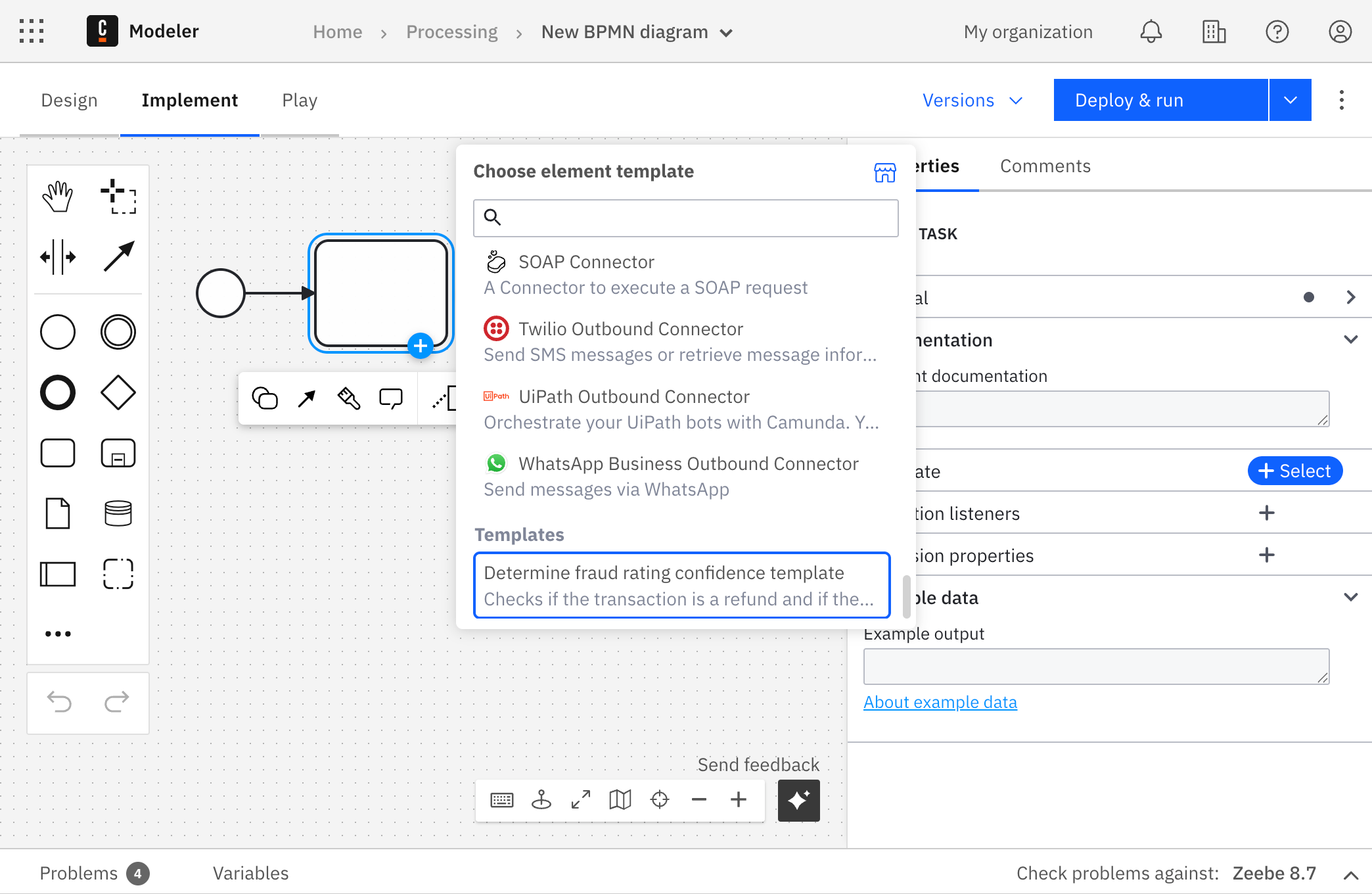This screenshot has width=1372, height=894.
Task: Activate the lasso selection tool
Action: [118, 196]
